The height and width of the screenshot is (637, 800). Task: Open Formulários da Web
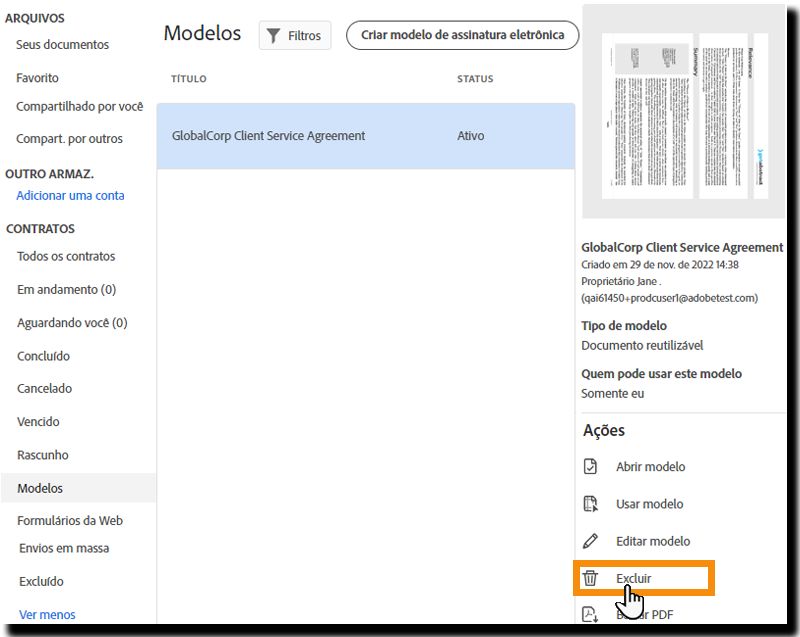pos(70,521)
